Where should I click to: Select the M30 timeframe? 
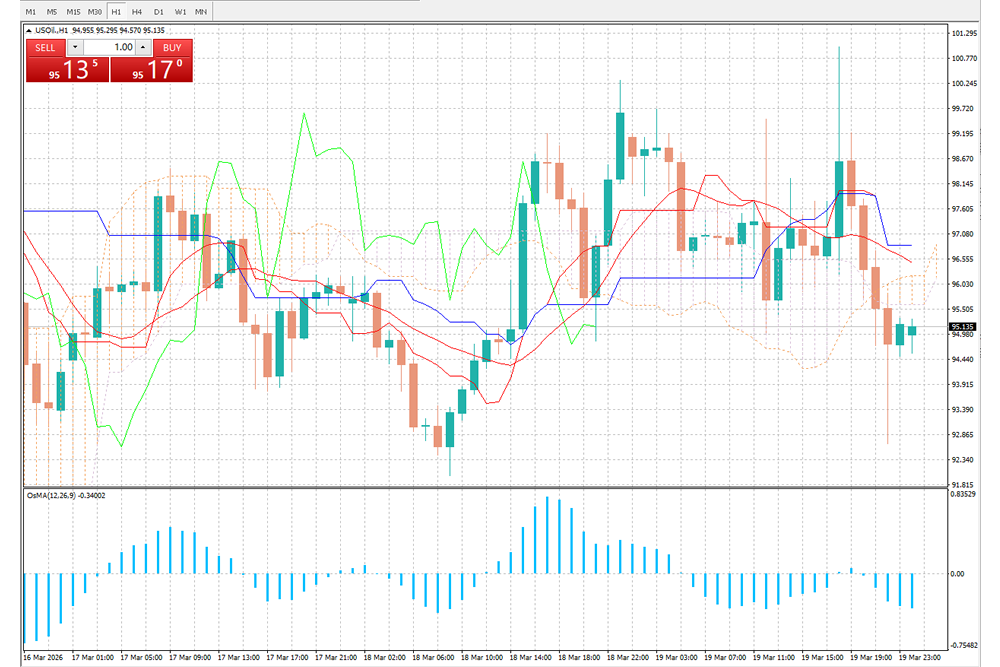coord(94,11)
